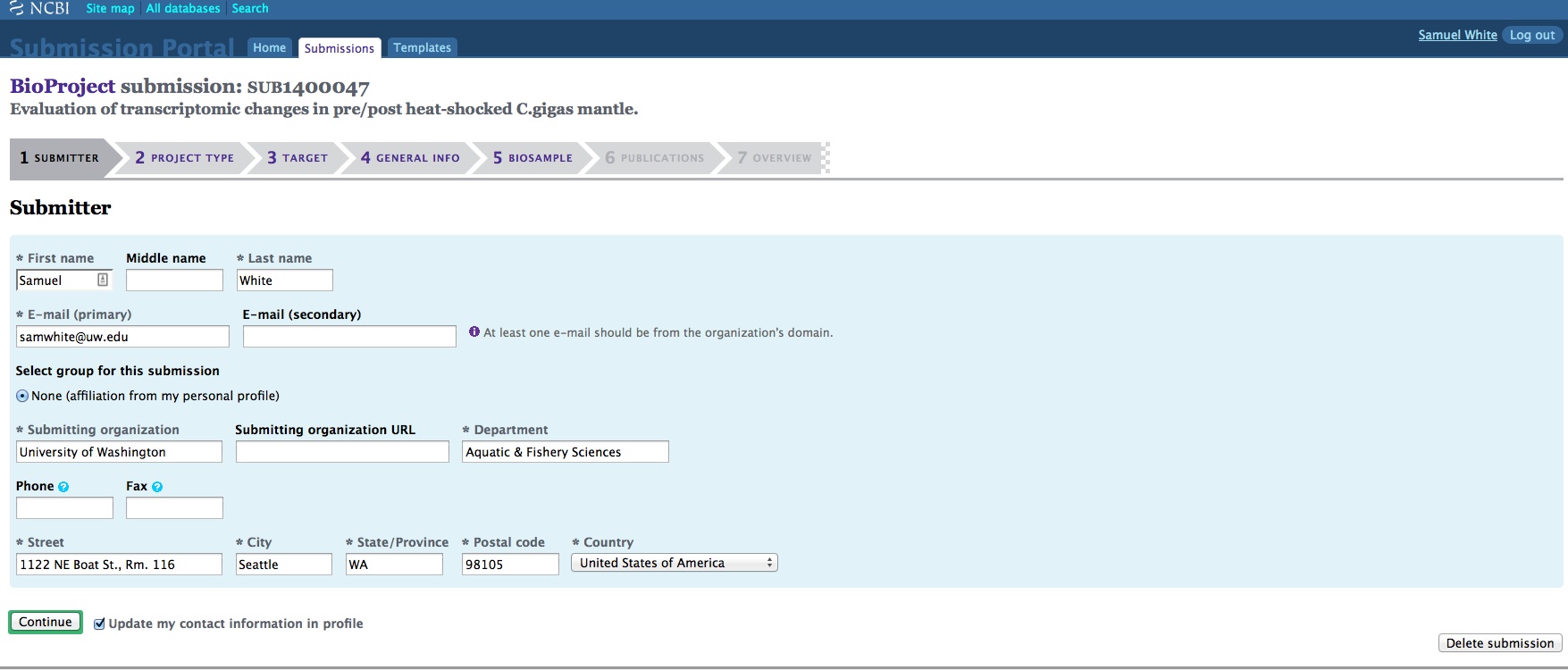This screenshot has height=670, width=1568.
Task: Jump to step 5 BioSample
Action: (x=532, y=158)
